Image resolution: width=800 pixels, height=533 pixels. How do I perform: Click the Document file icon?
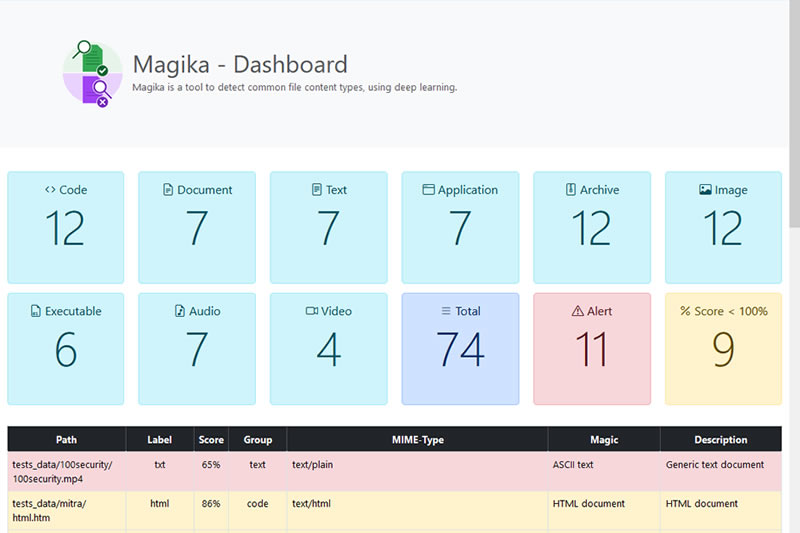[x=168, y=190]
